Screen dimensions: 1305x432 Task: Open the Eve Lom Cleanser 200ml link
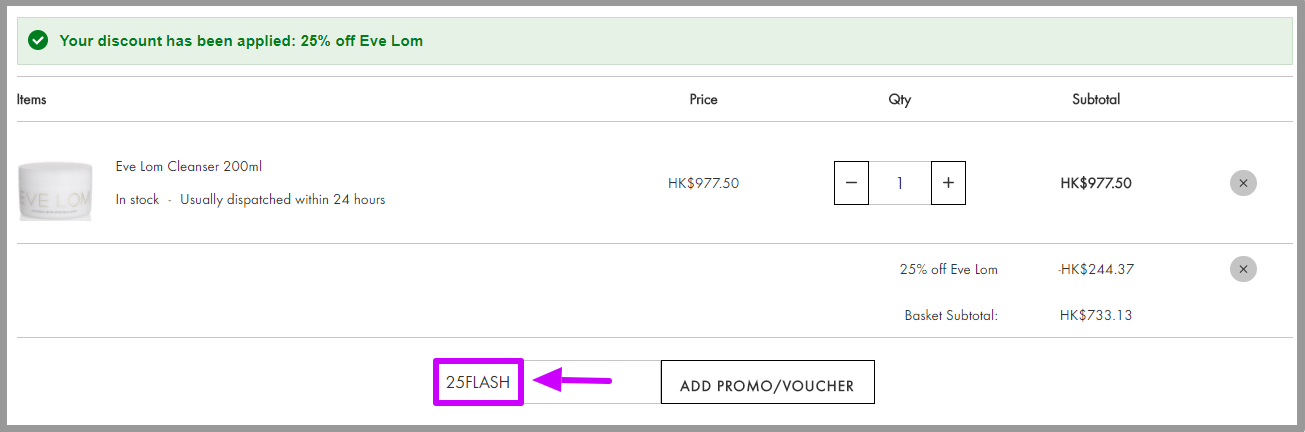(189, 167)
